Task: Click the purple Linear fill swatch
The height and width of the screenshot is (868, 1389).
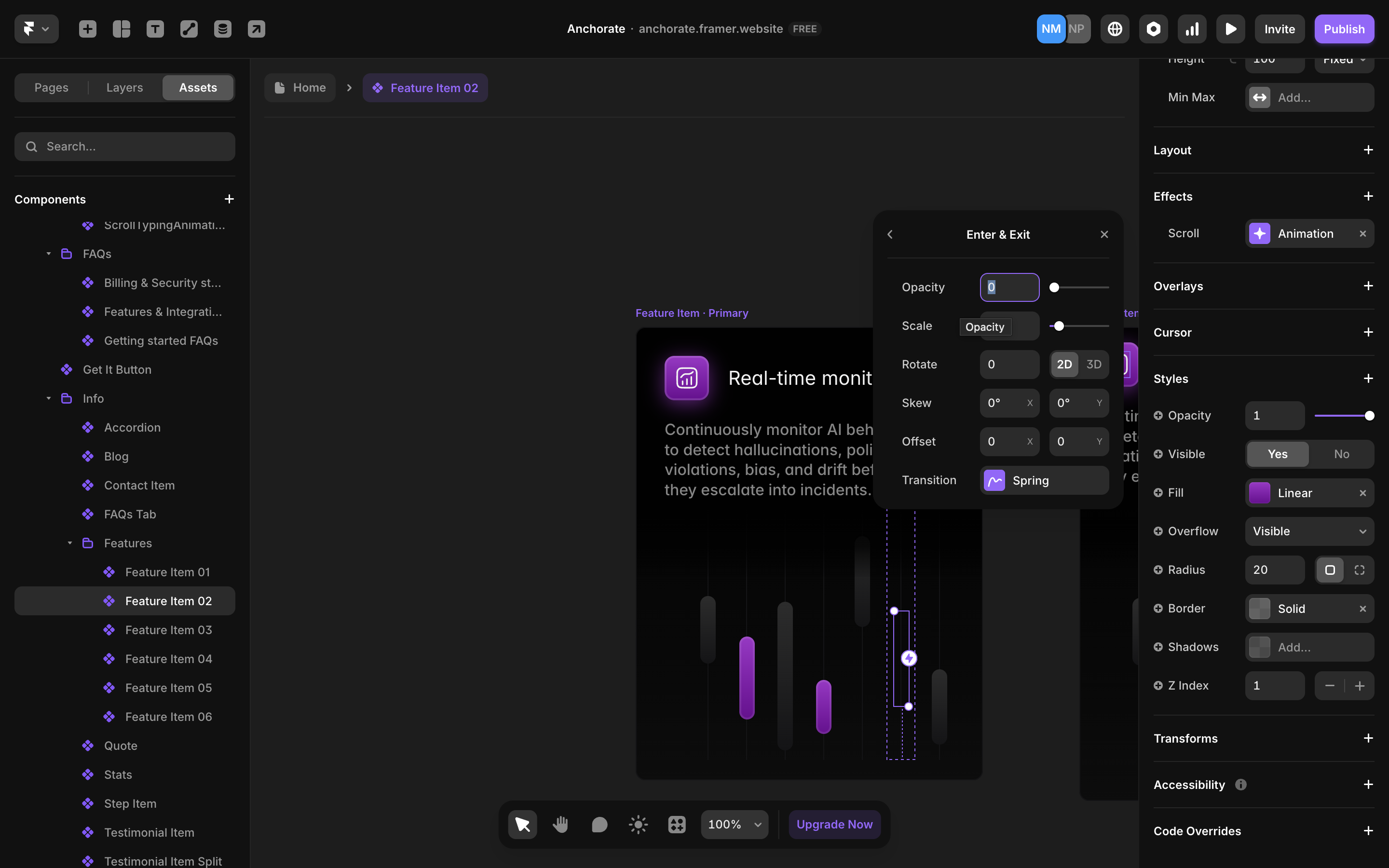Action: pos(1259,493)
